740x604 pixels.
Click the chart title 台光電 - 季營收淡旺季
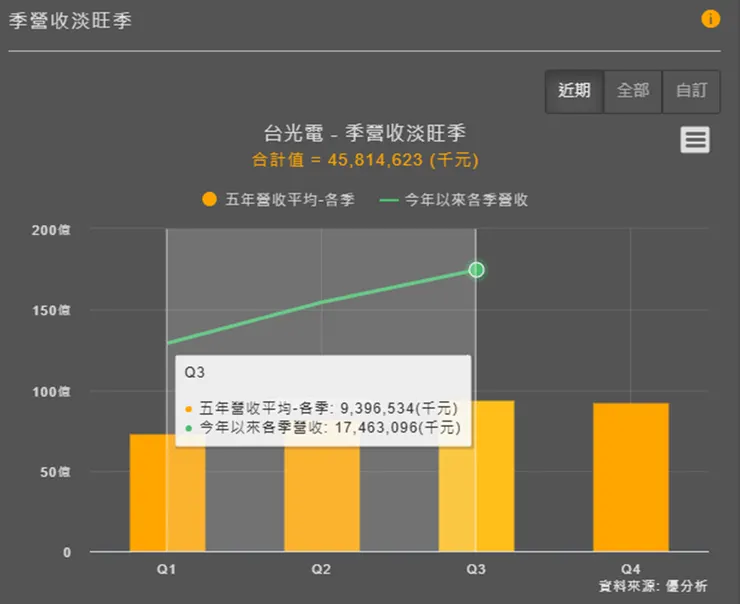(365, 133)
